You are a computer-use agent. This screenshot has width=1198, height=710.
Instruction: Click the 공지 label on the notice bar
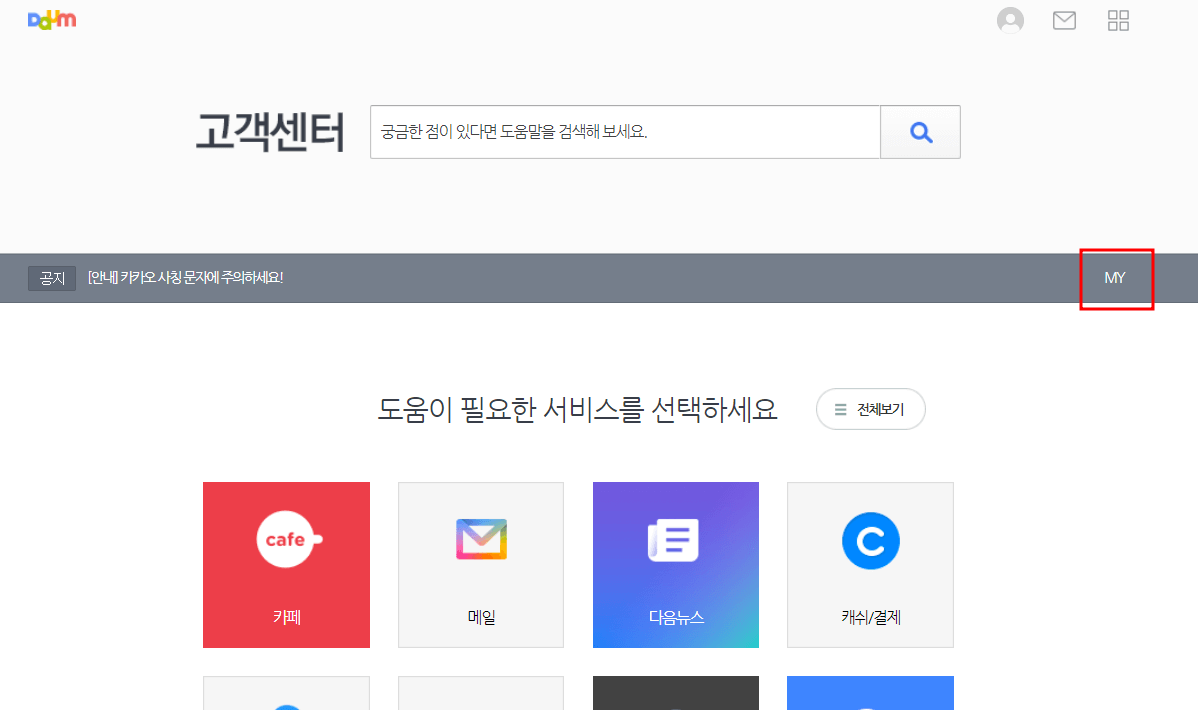coord(51,278)
